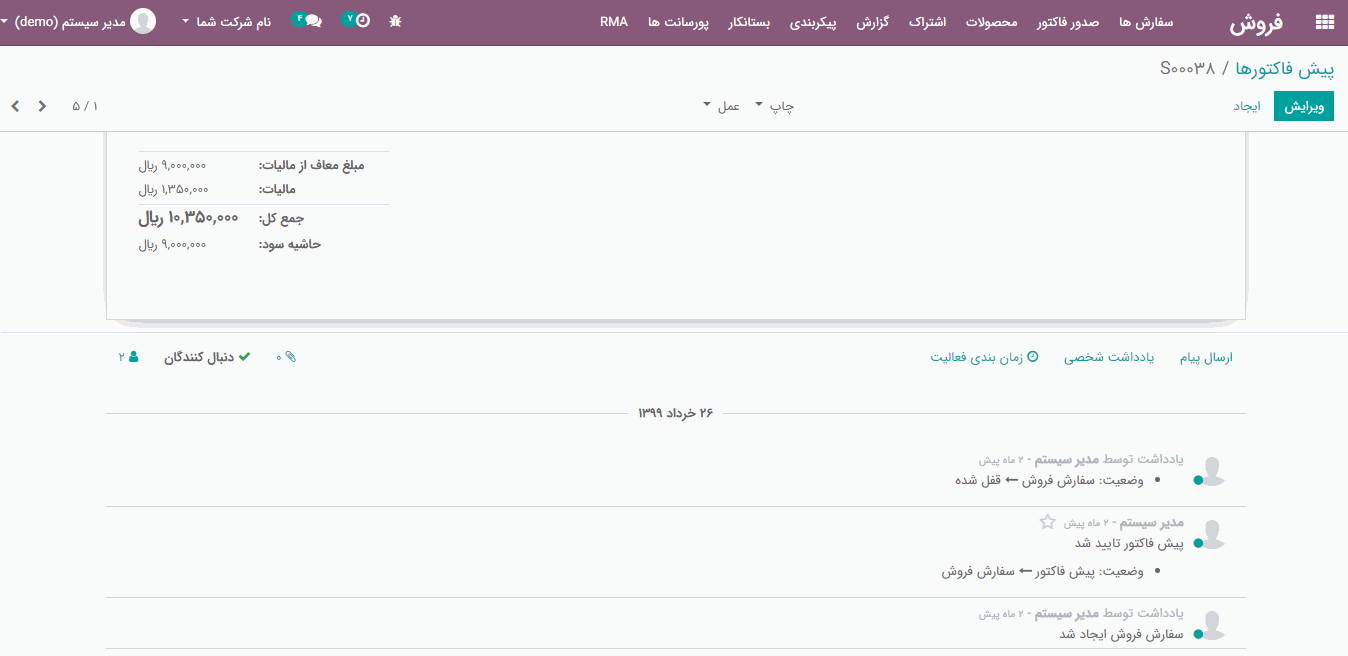Expand the 'چاپ' print dropdown
Image resolution: width=1348 pixels, height=656 pixels.
coord(774,106)
